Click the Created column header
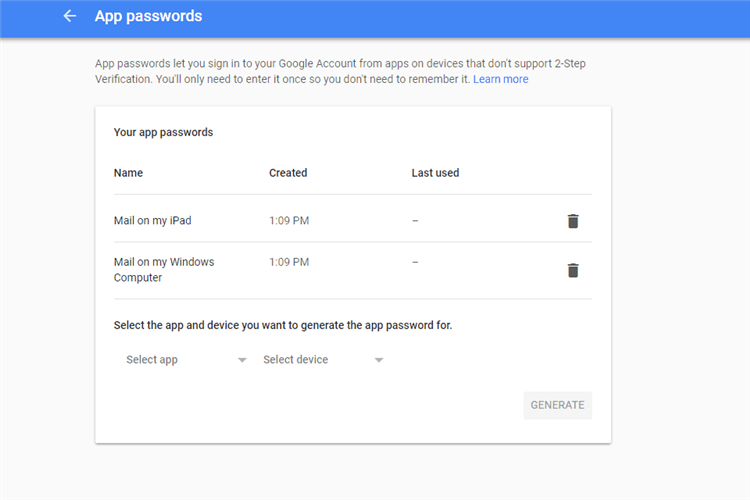Screen dimensions: 750x500 (288, 173)
